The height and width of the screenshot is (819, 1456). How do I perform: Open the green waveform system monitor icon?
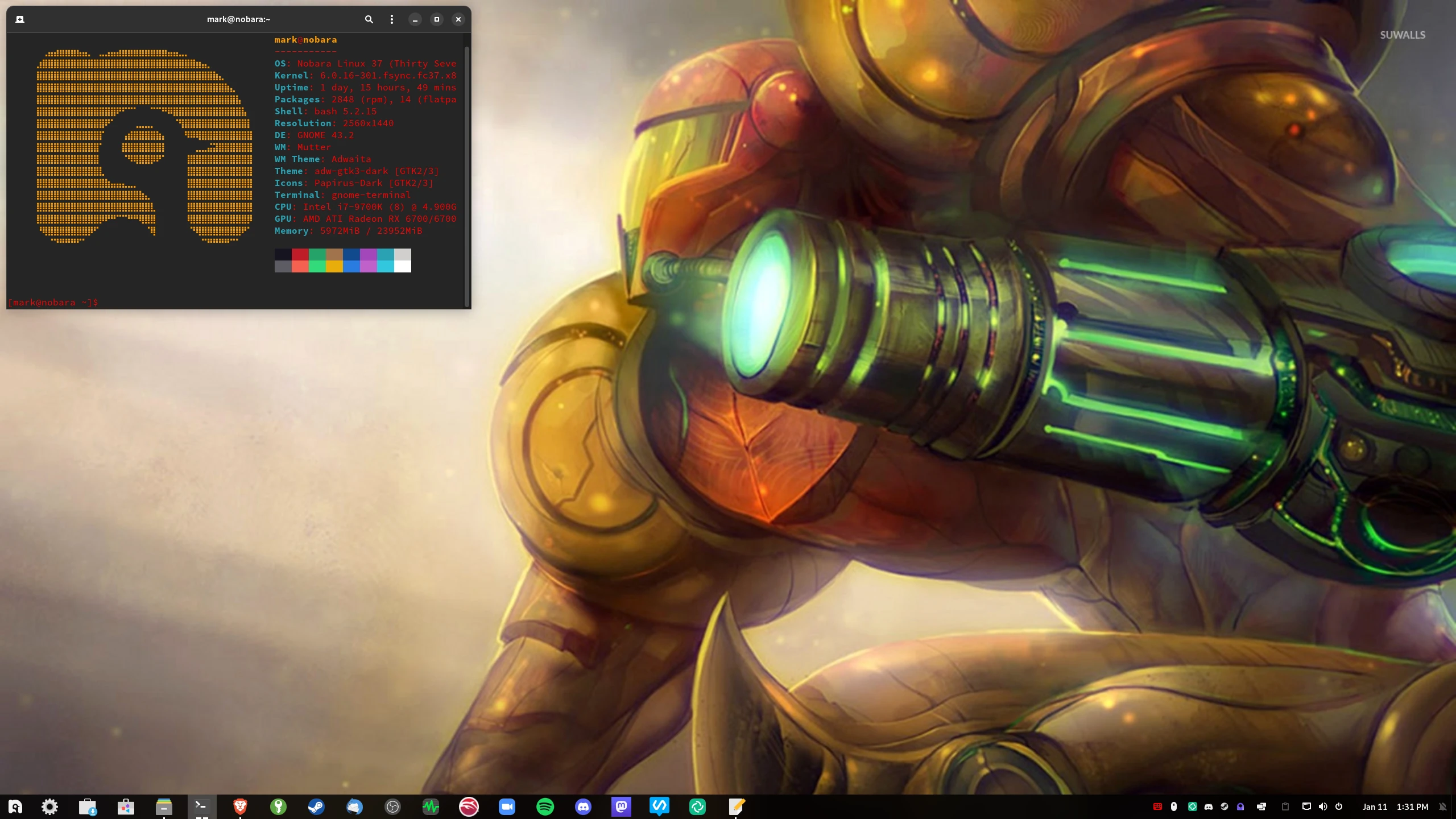click(431, 806)
